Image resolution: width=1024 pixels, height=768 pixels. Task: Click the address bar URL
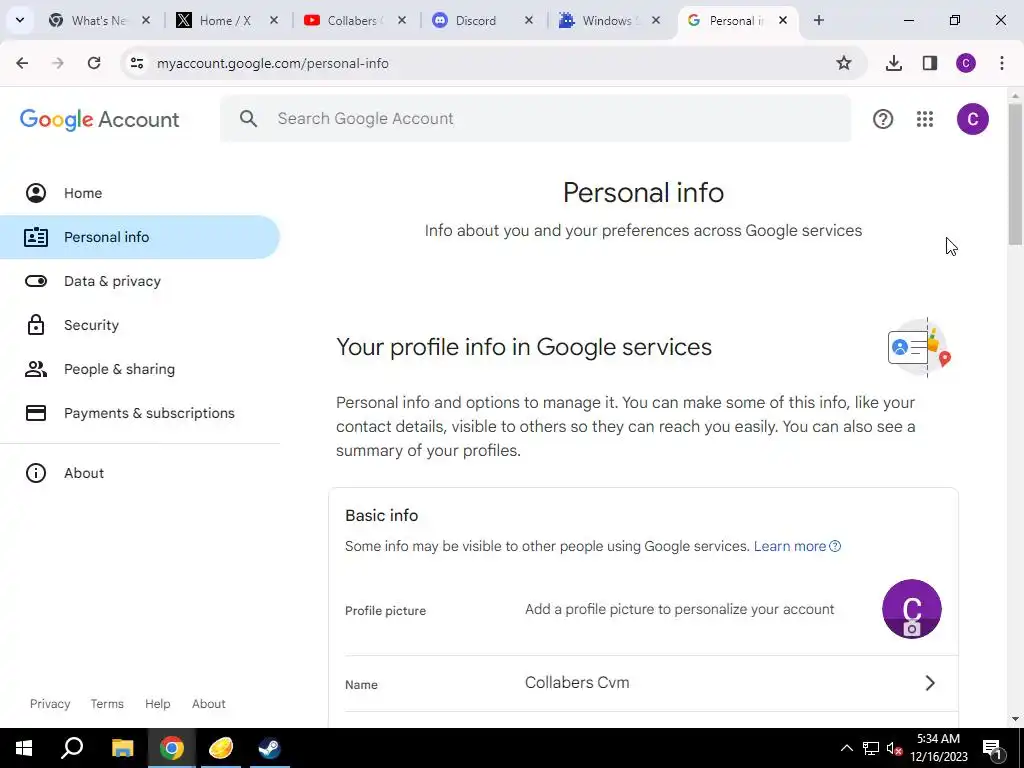click(272, 63)
